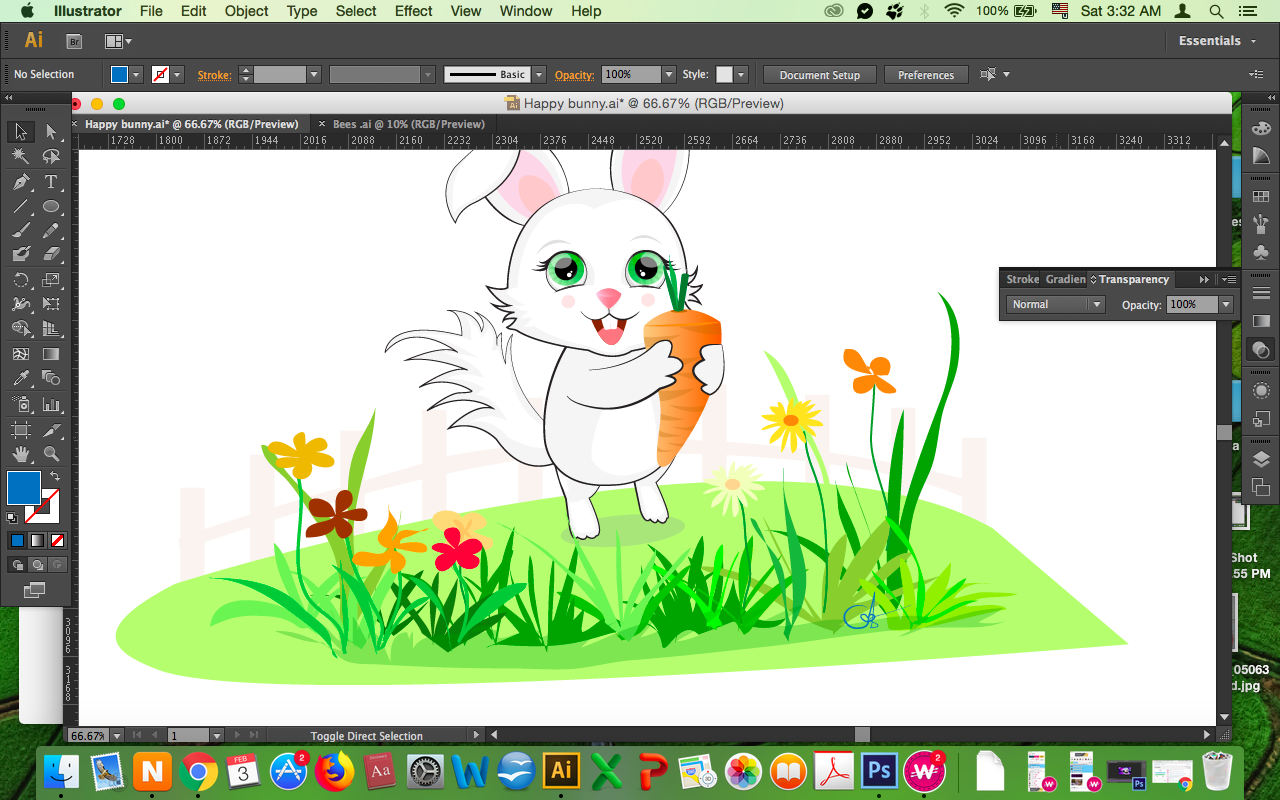Select the Artboard tool

[21, 430]
